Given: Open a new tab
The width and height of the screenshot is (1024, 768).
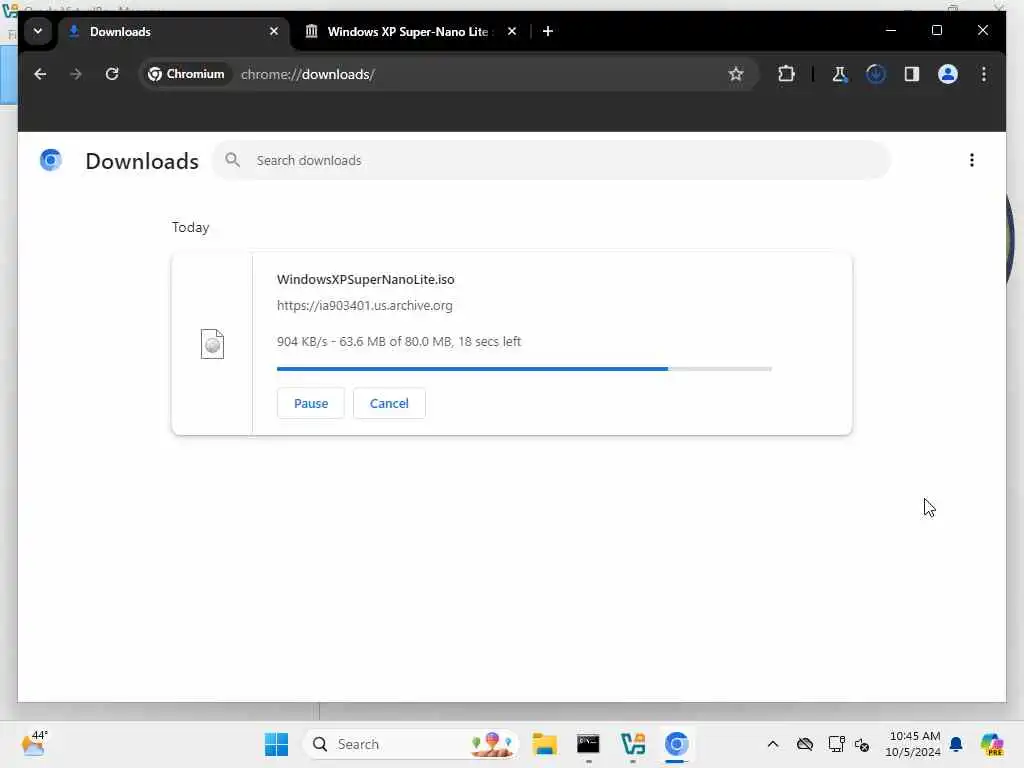Looking at the screenshot, I should tap(548, 31).
